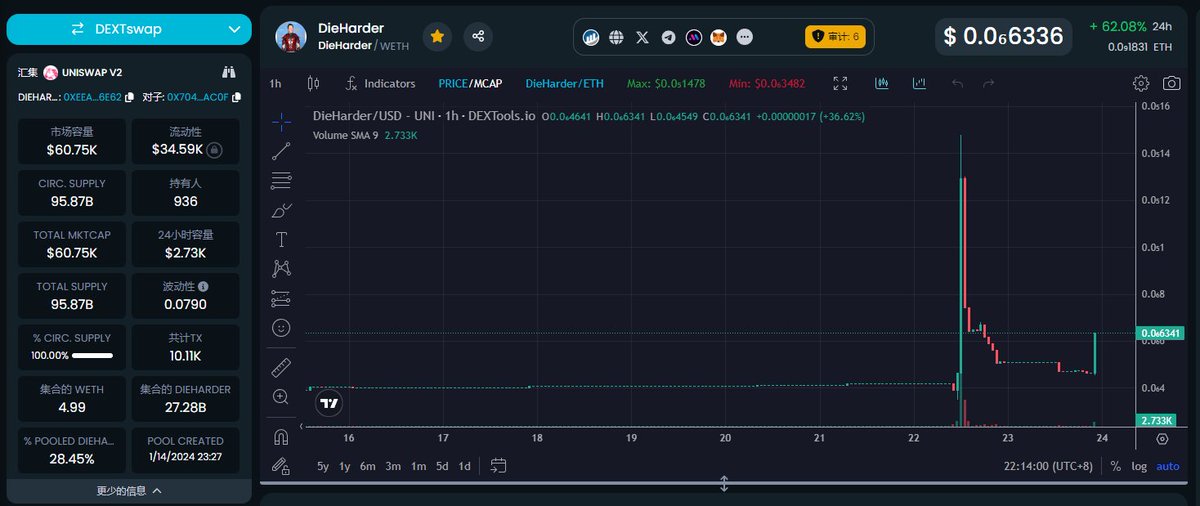Open the Indicators menu
Viewport: 1200px width, 506px height.
click(379, 84)
